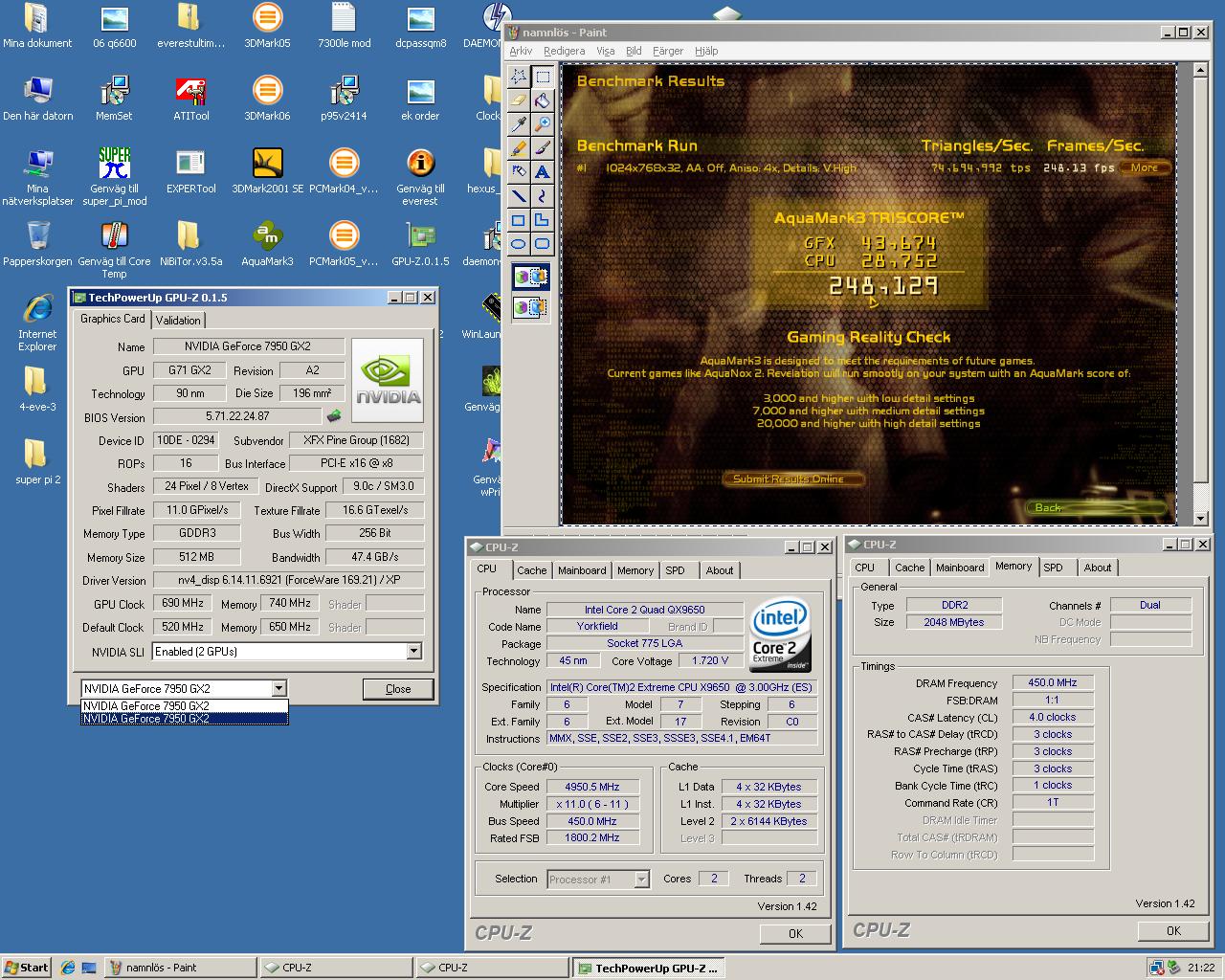Select the Rounded Rectangle tool

coord(542,244)
